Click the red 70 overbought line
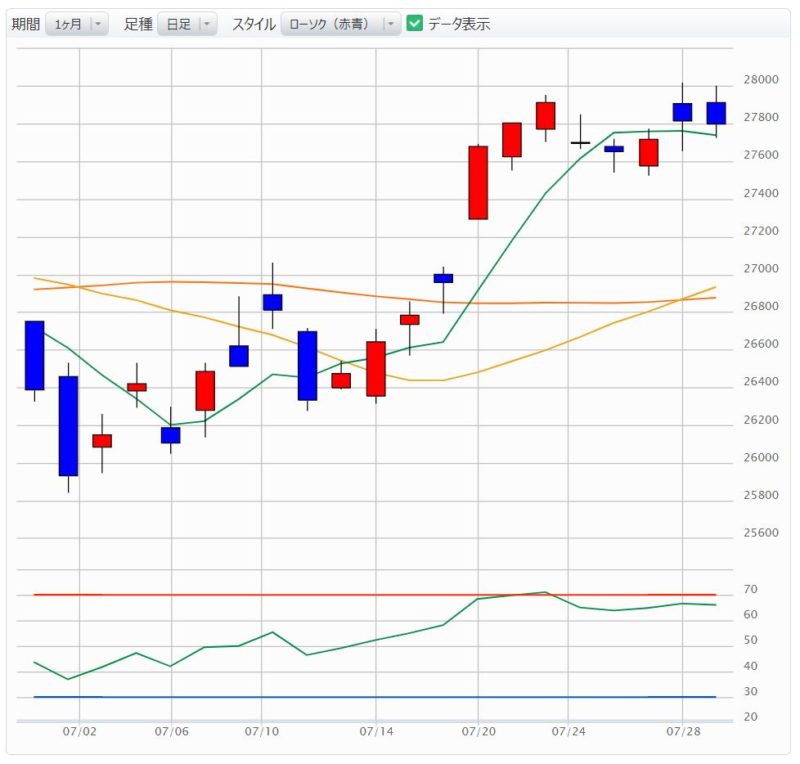The image size is (800, 764). (375, 595)
